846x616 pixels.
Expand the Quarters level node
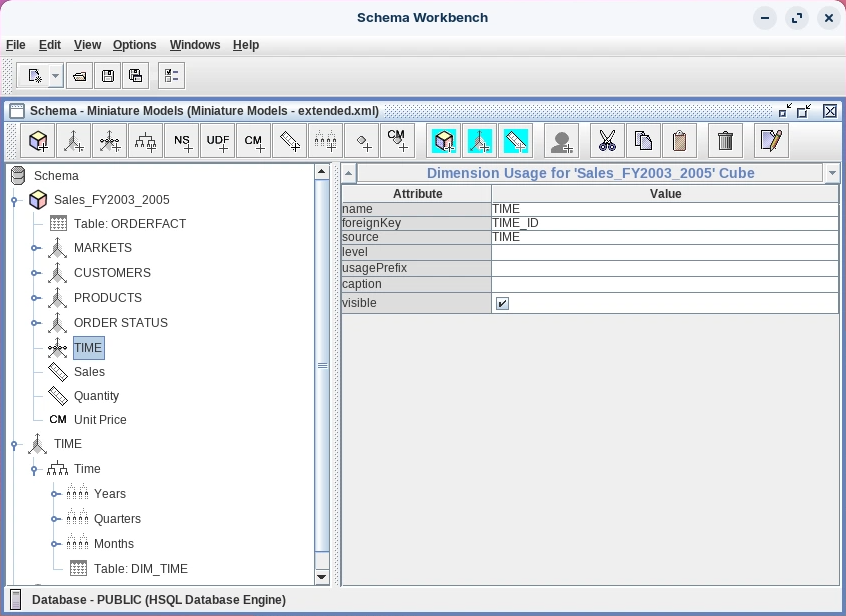pyautogui.click(x=55, y=519)
